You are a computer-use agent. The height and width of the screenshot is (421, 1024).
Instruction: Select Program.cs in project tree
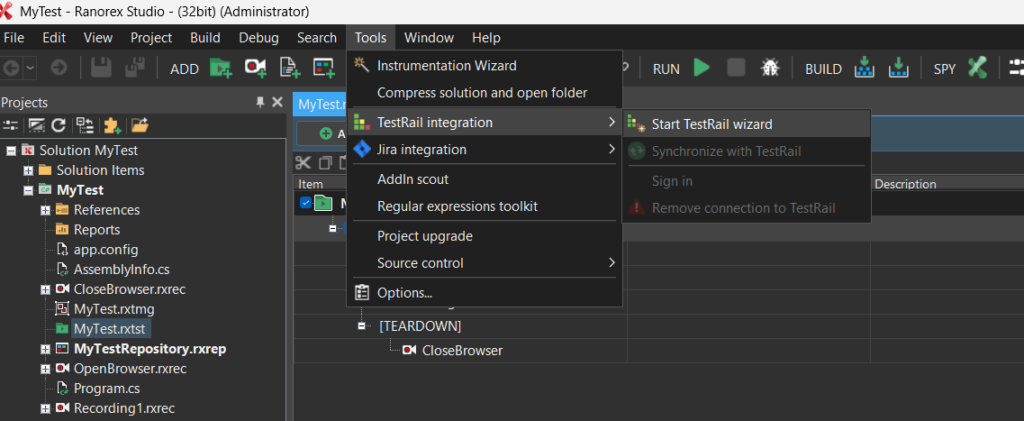pyautogui.click(x=106, y=388)
